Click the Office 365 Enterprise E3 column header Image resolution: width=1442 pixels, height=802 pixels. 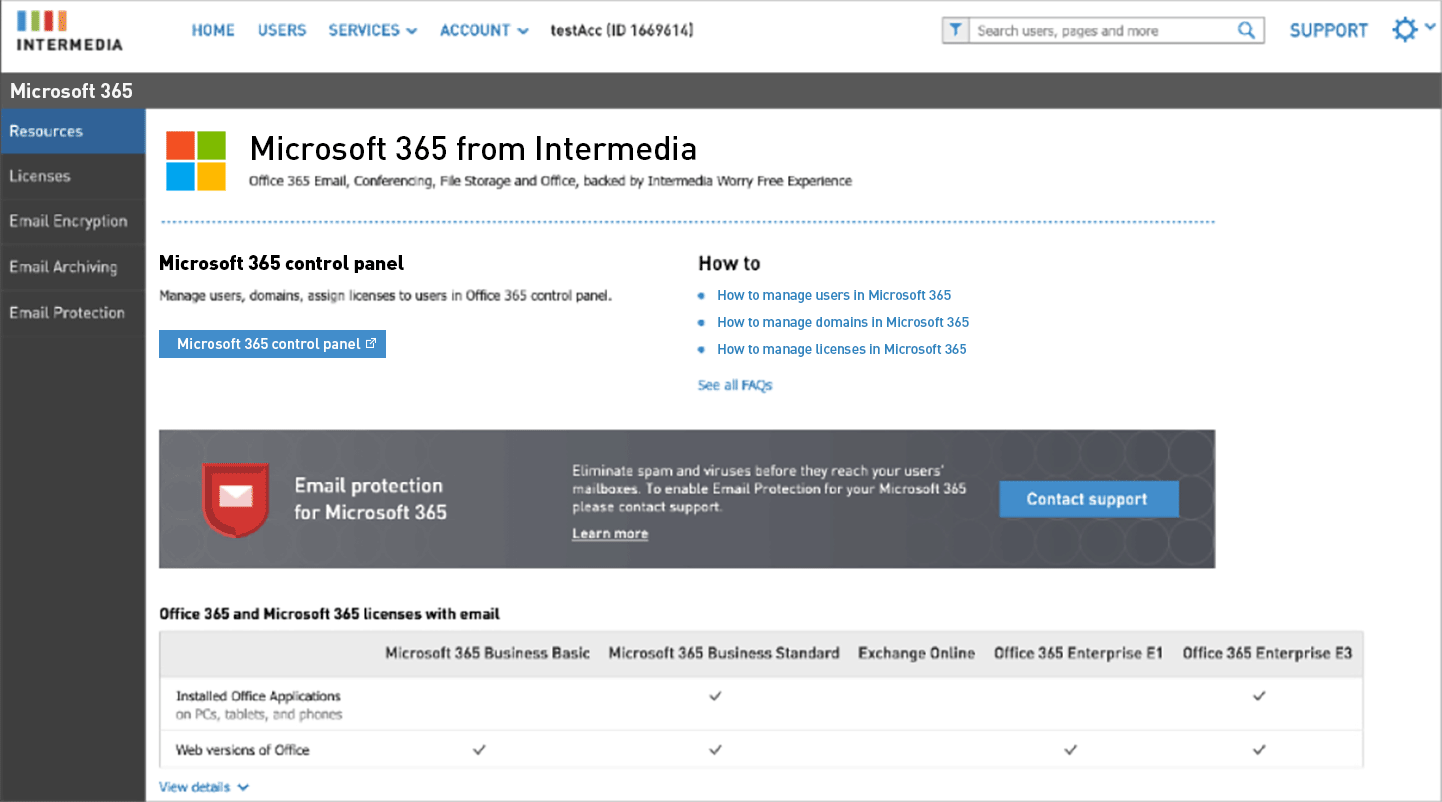pyautogui.click(x=1267, y=653)
